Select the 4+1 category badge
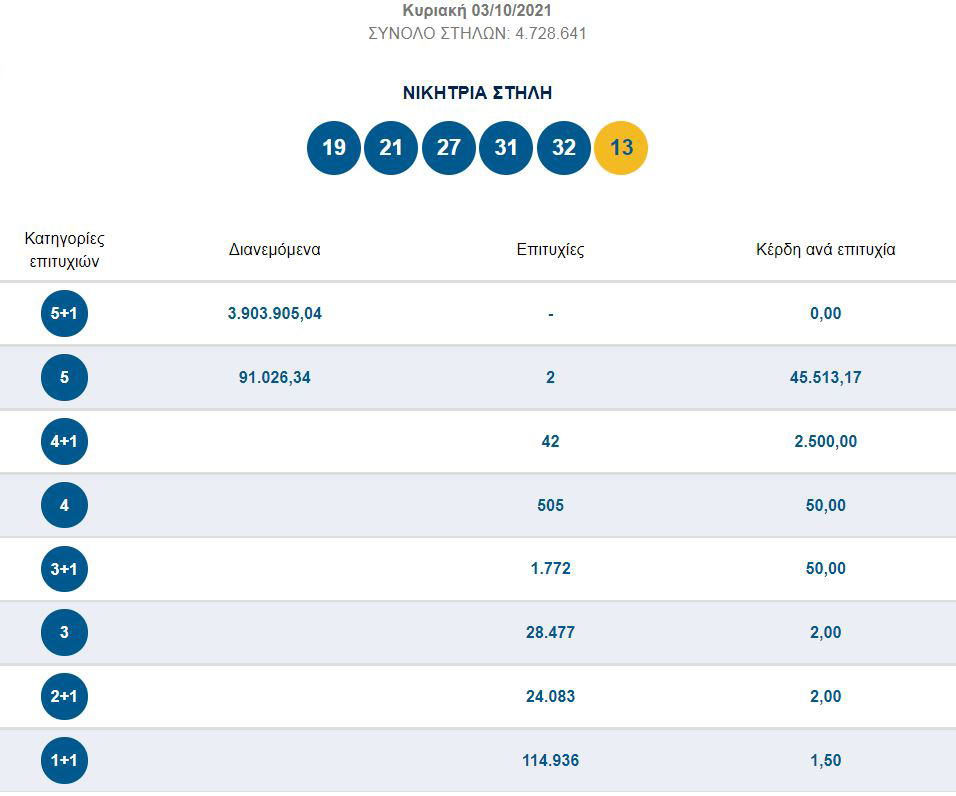Image resolution: width=956 pixels, height=796 pixels. (64, 441)
